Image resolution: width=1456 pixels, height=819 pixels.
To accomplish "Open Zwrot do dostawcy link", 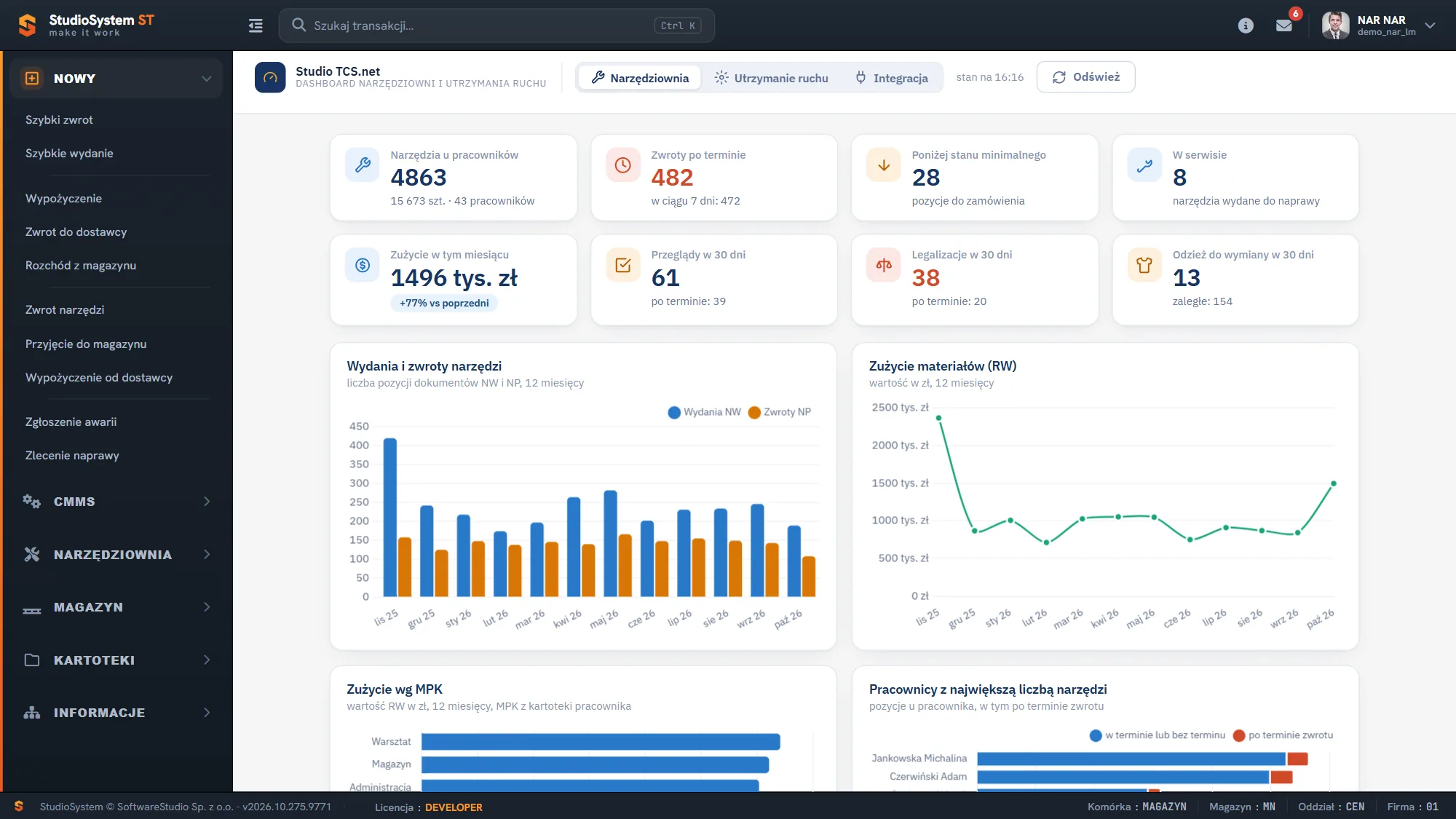I will pos(76,232).
